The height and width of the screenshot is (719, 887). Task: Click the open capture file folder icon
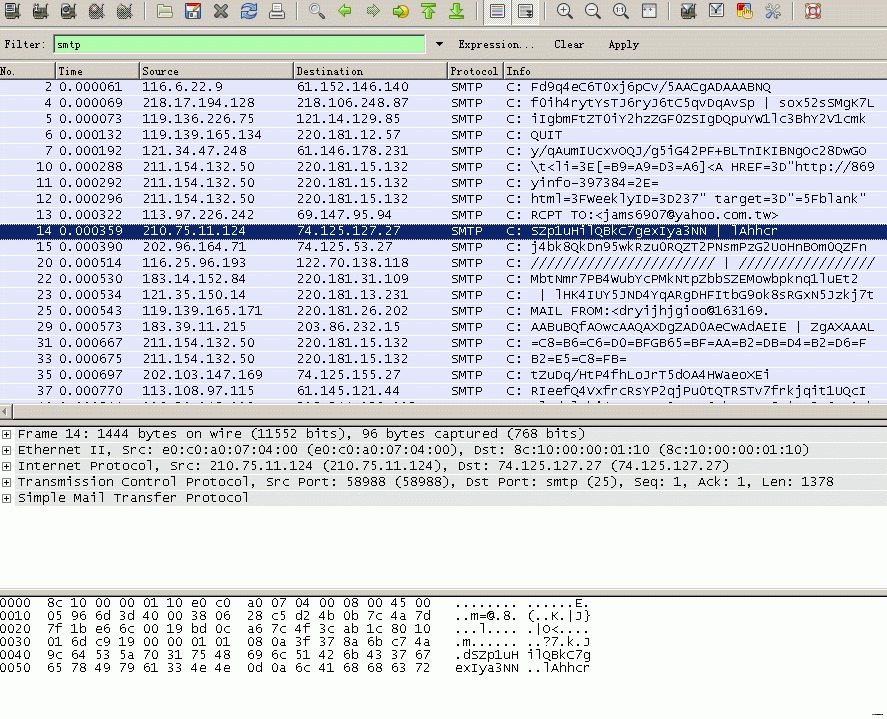point(165,12)
